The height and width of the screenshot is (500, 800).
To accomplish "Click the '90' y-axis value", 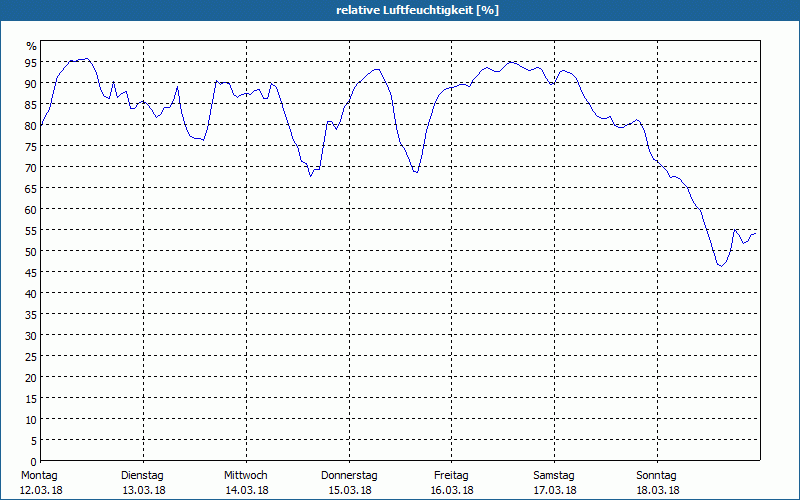I will [x=31, y=84].
